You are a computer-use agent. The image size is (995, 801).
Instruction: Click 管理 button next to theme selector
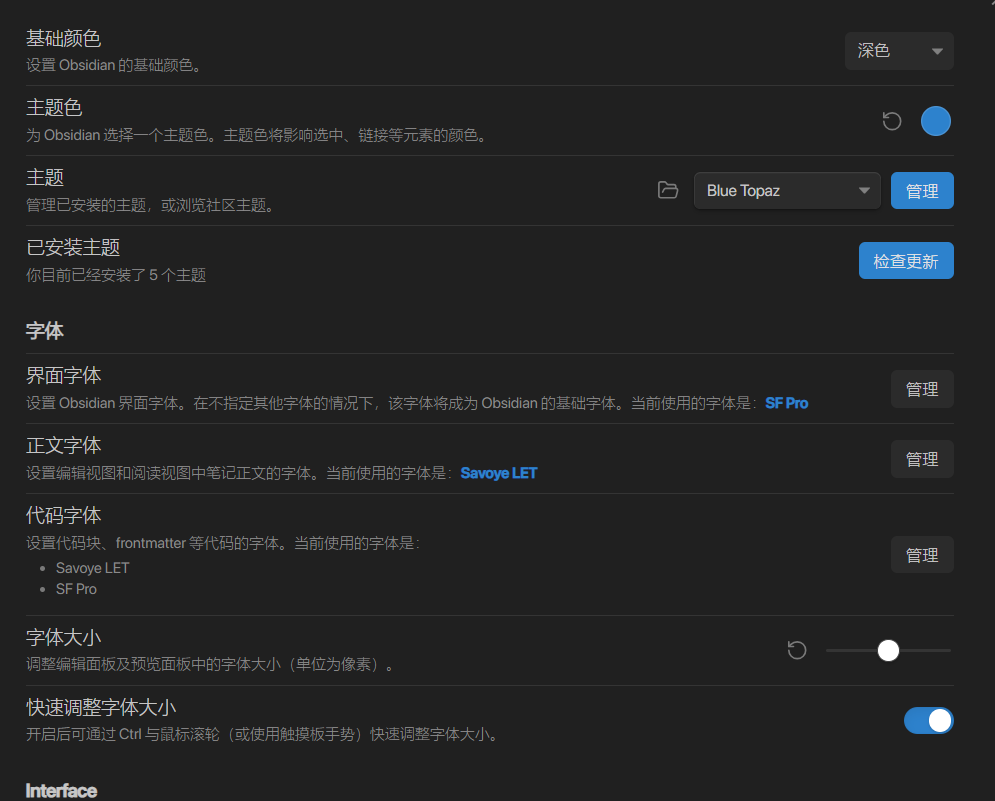921,191
